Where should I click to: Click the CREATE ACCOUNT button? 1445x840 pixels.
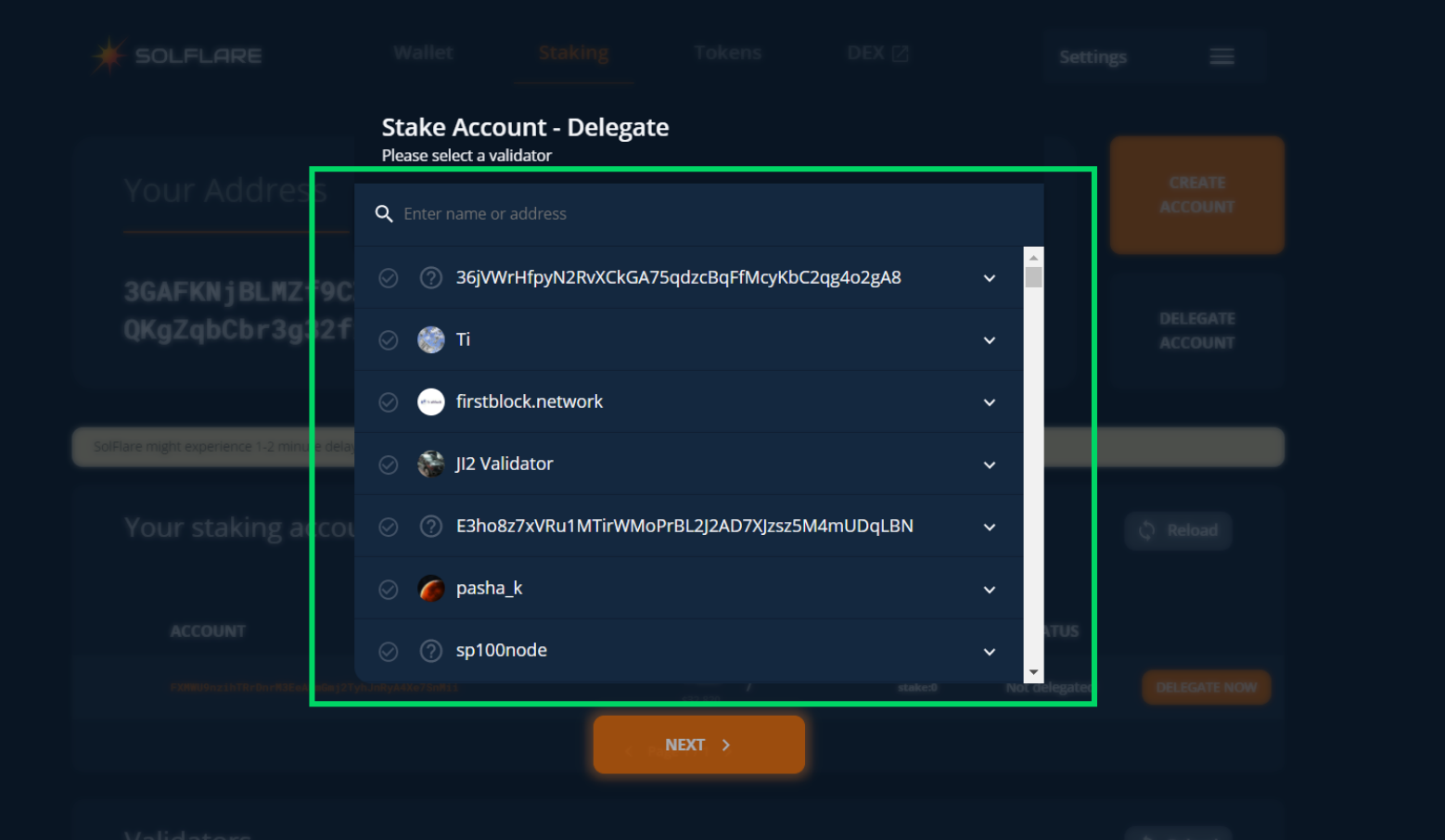pyautogui.click(x=1197, y=195)
